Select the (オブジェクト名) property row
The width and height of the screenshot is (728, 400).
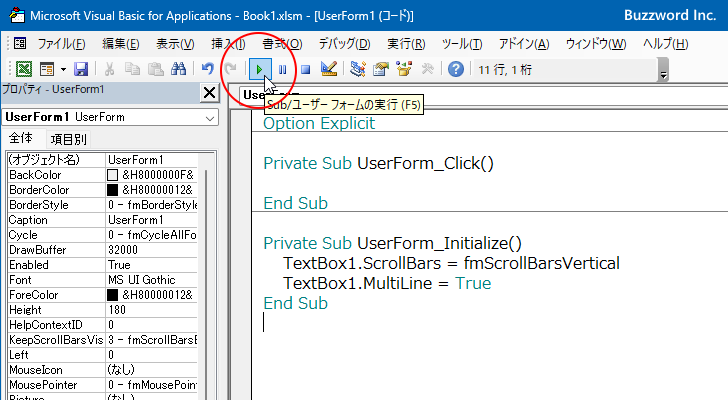click(x=102, y=160)
